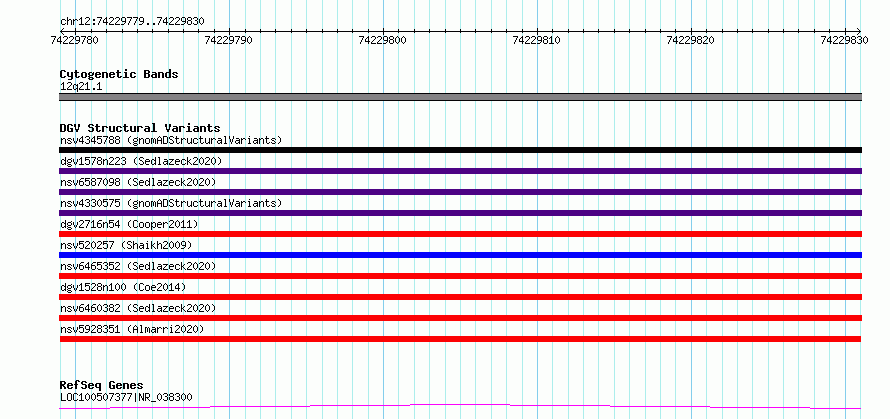Click the DGV Structural Variants track title

pyautogui.click(x=140, y=128)
